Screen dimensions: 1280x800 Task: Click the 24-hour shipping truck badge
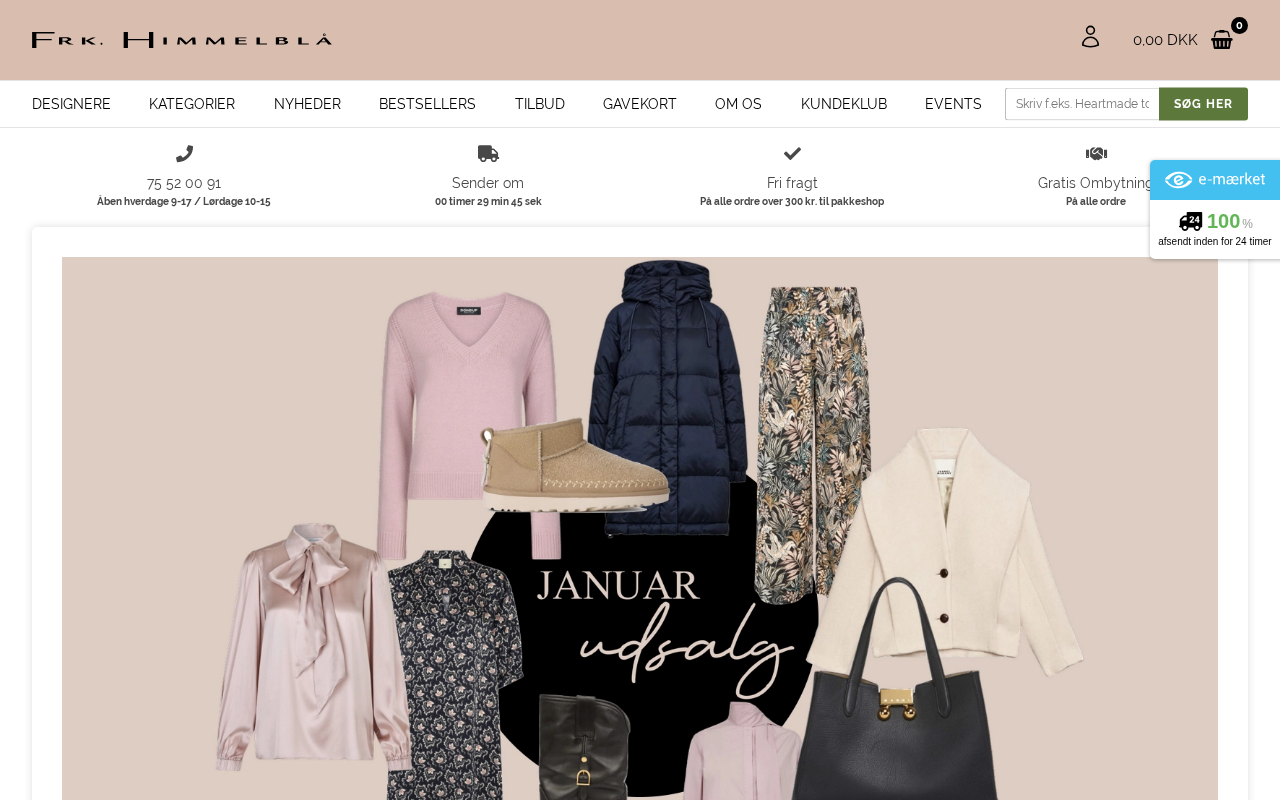point(1215,229)
